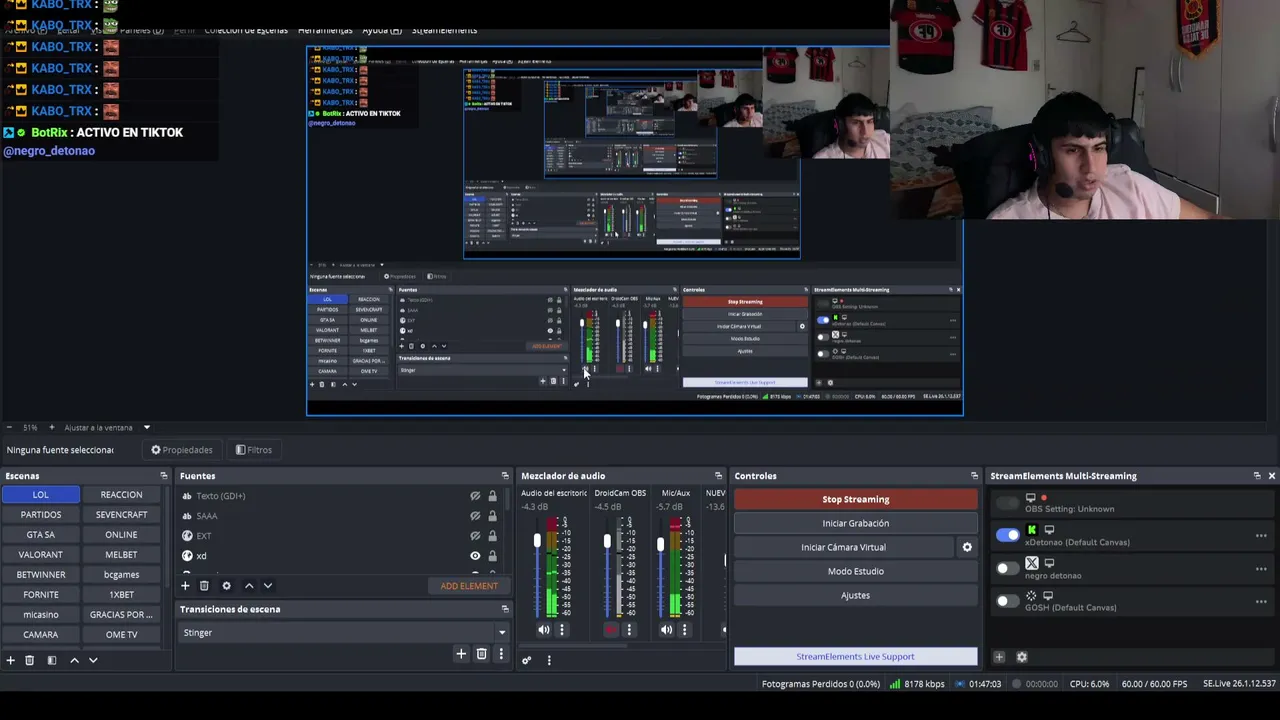Move scene down with the Escenas down arrow

click(93, 660)
